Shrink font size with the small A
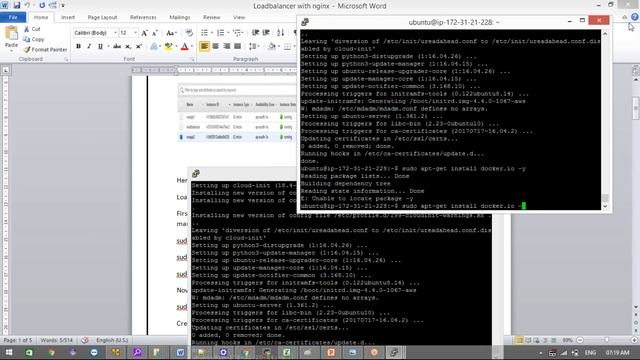The height and width of the screenshot is (360, 640). (155, 33)
